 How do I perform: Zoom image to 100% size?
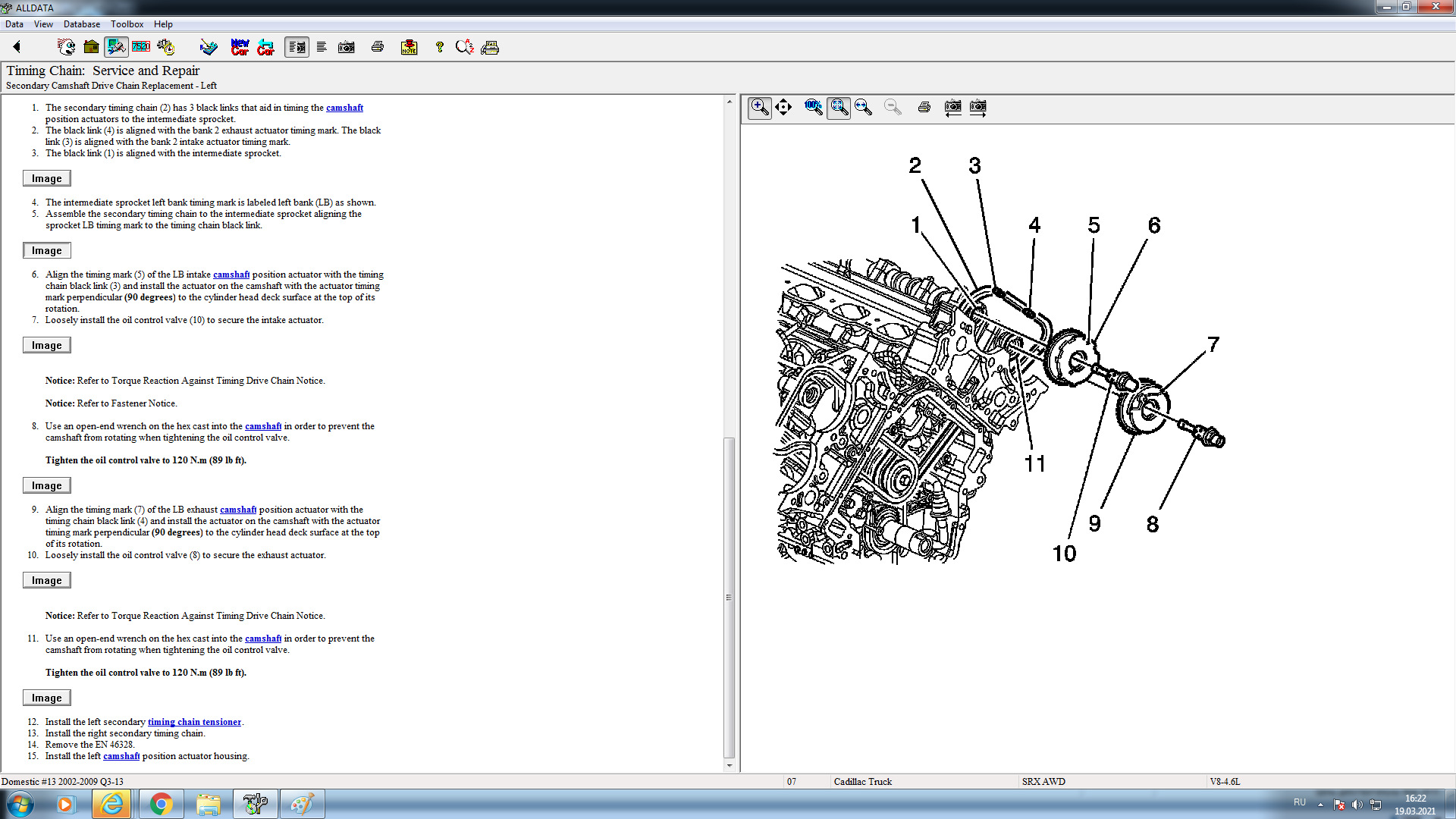pyautogui.click(x=813, y=107)
